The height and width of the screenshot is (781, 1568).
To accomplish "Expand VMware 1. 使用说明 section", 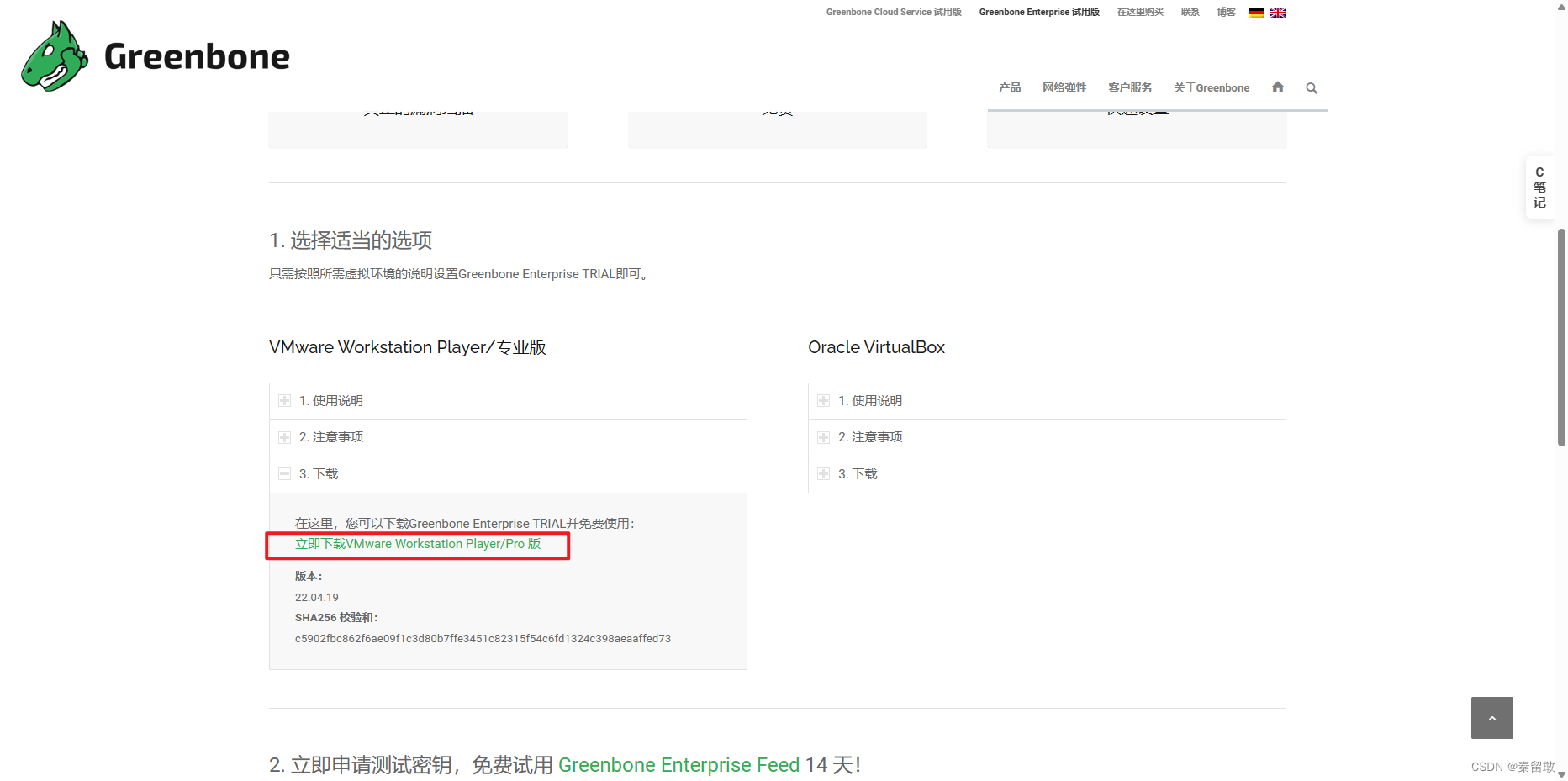I will pos(508,401).
